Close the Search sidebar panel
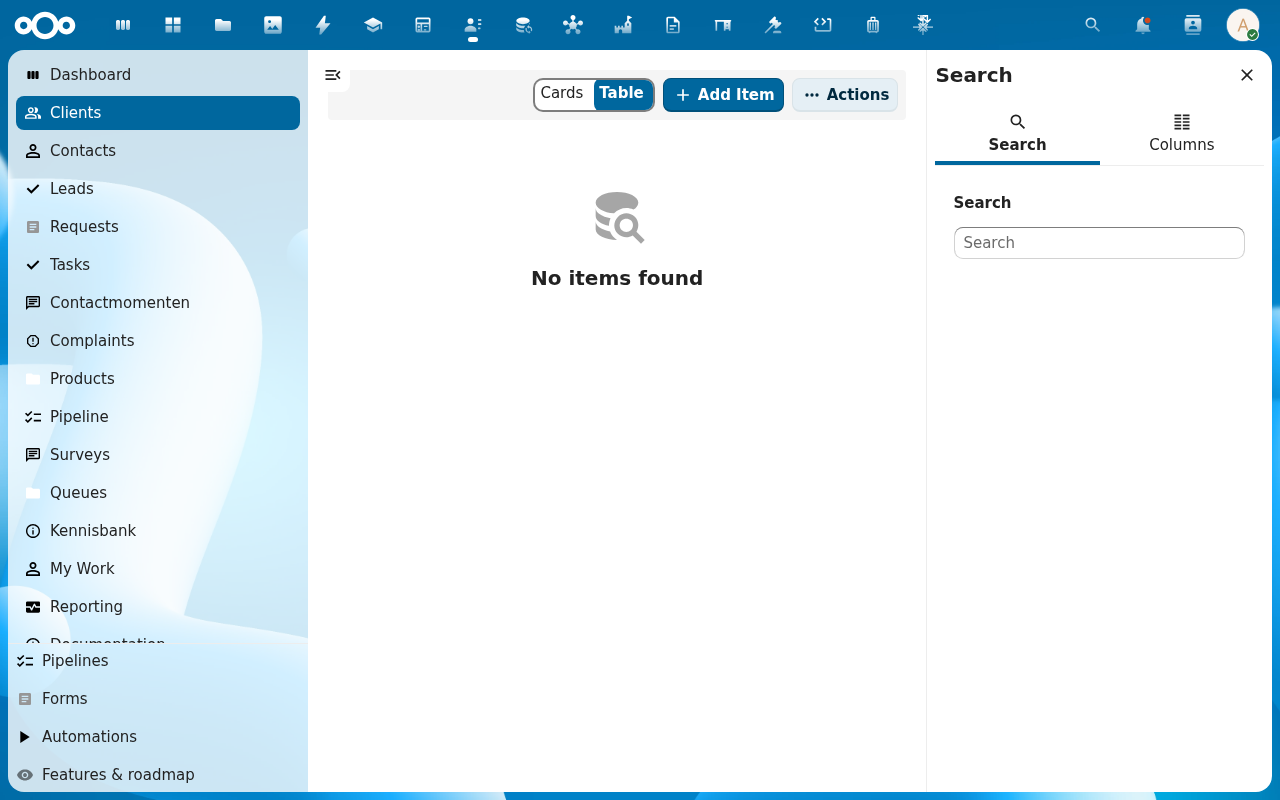Viewport: 1280px width, 800px height. point(1247,75)
